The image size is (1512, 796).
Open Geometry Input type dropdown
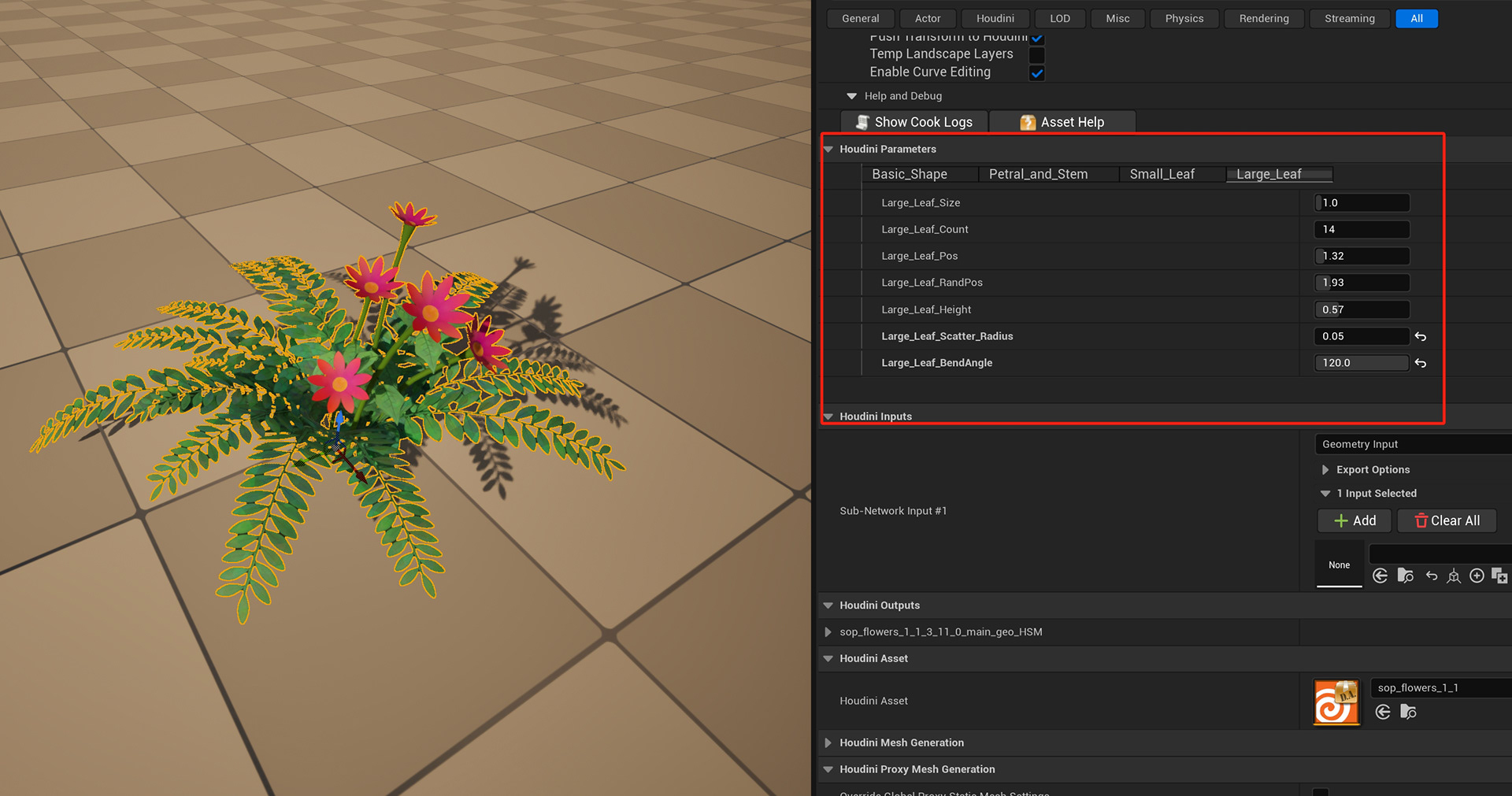click(x=1413, y=444)
